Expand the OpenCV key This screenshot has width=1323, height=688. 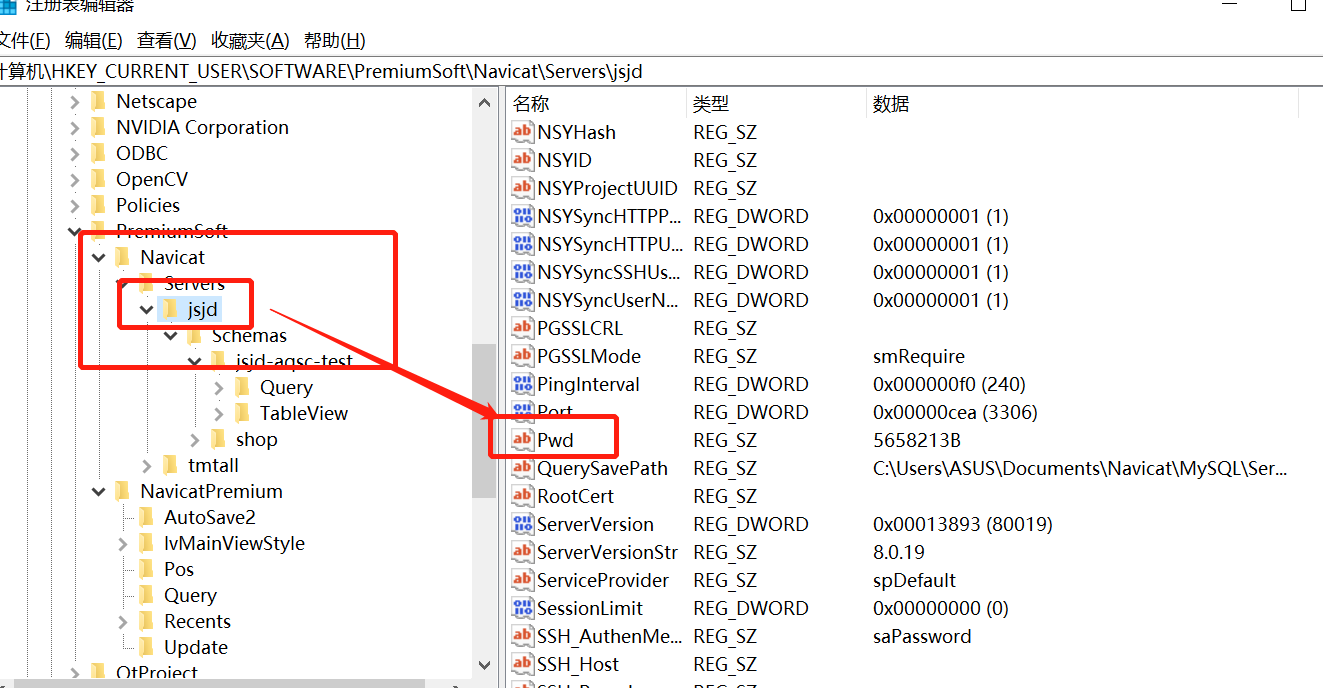[75, 179]
